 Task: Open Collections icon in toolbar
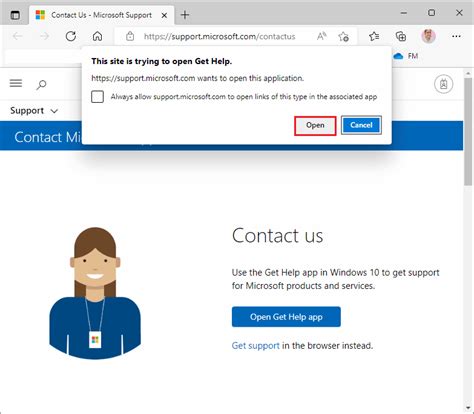click(401, 36)
